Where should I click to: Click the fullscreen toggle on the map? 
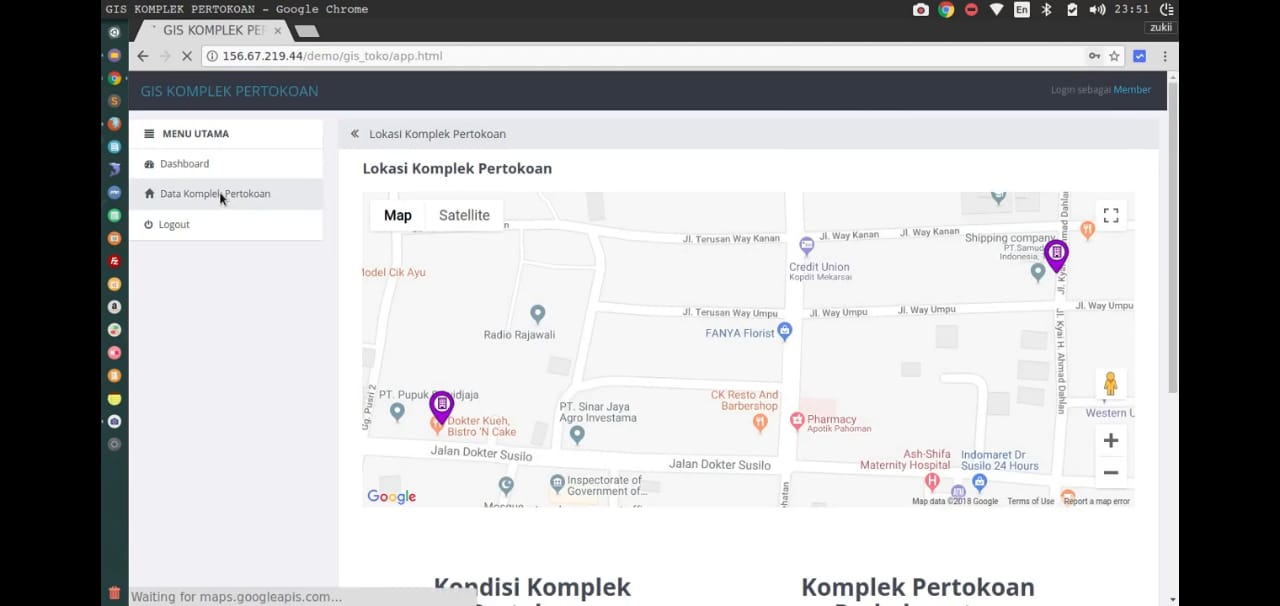point(1110,215)
